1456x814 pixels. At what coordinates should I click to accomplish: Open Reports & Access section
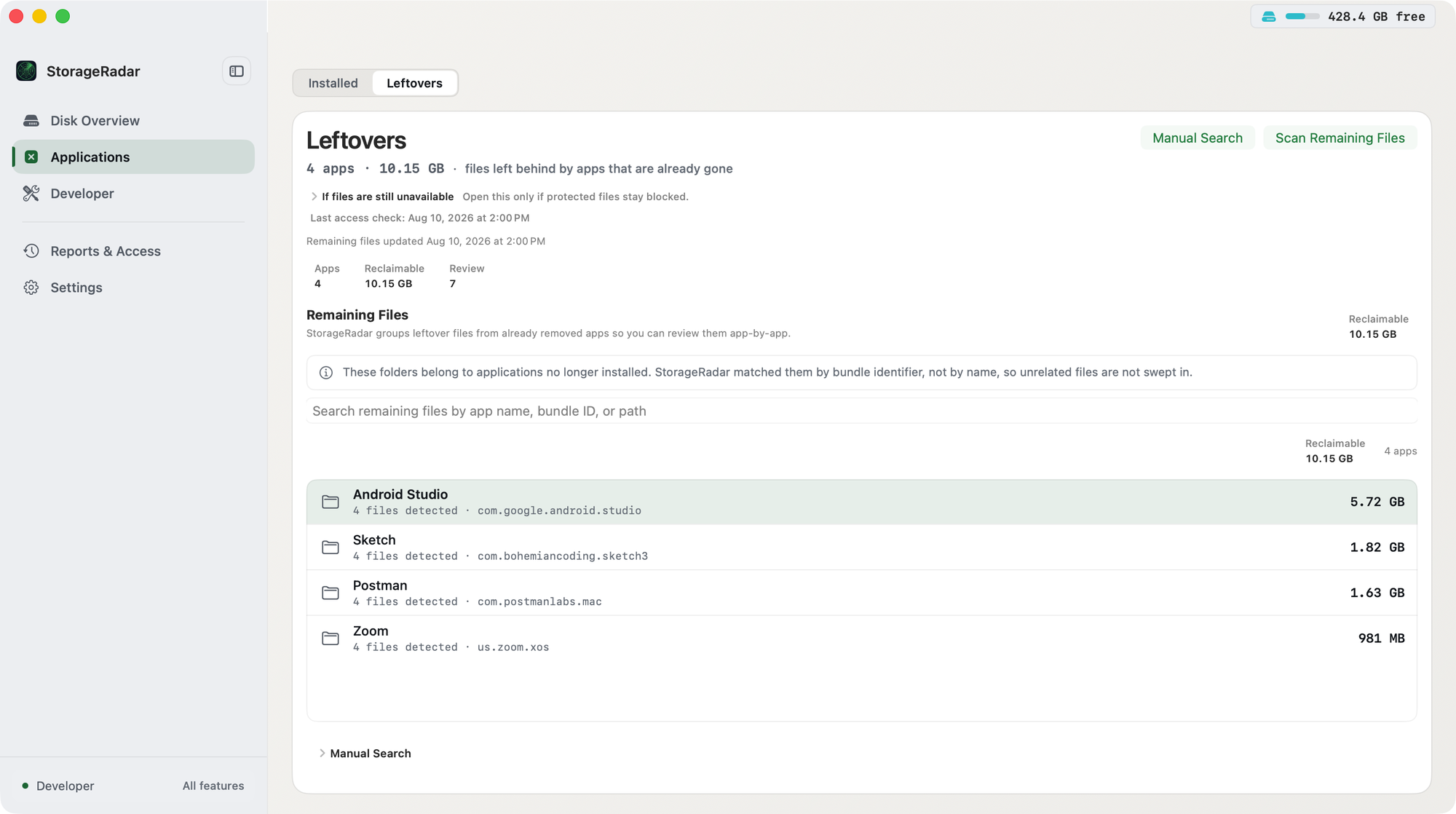[x=133, y=251]
